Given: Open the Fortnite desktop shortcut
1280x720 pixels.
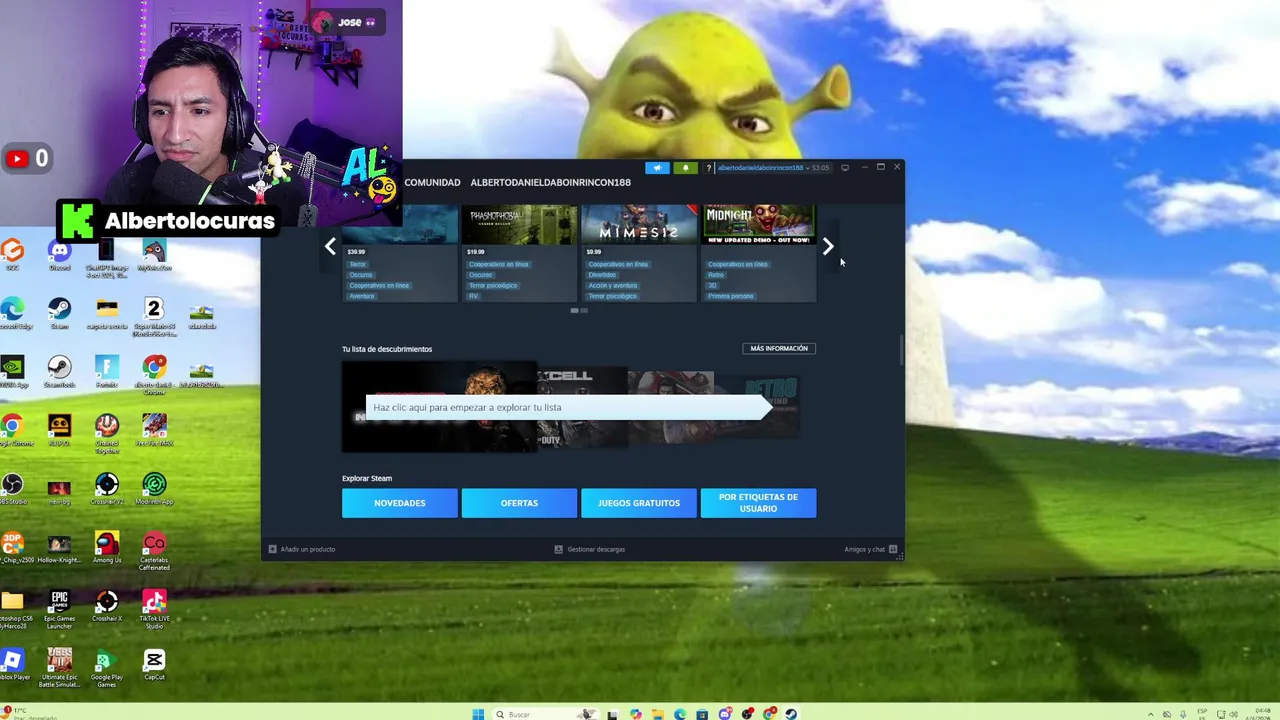Looking at the screenshot, I should pos(106,371).
